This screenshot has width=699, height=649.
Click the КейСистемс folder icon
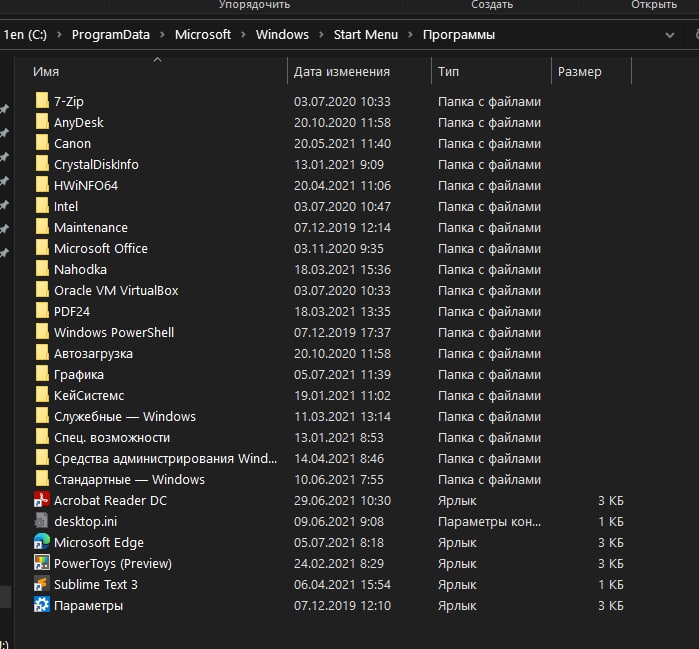[42, 395]
